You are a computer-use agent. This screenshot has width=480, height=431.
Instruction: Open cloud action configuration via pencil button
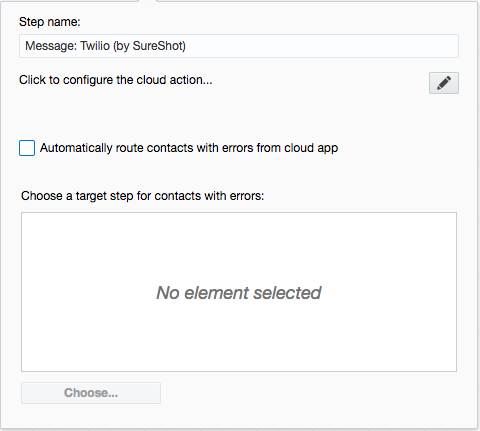point(444,83)
